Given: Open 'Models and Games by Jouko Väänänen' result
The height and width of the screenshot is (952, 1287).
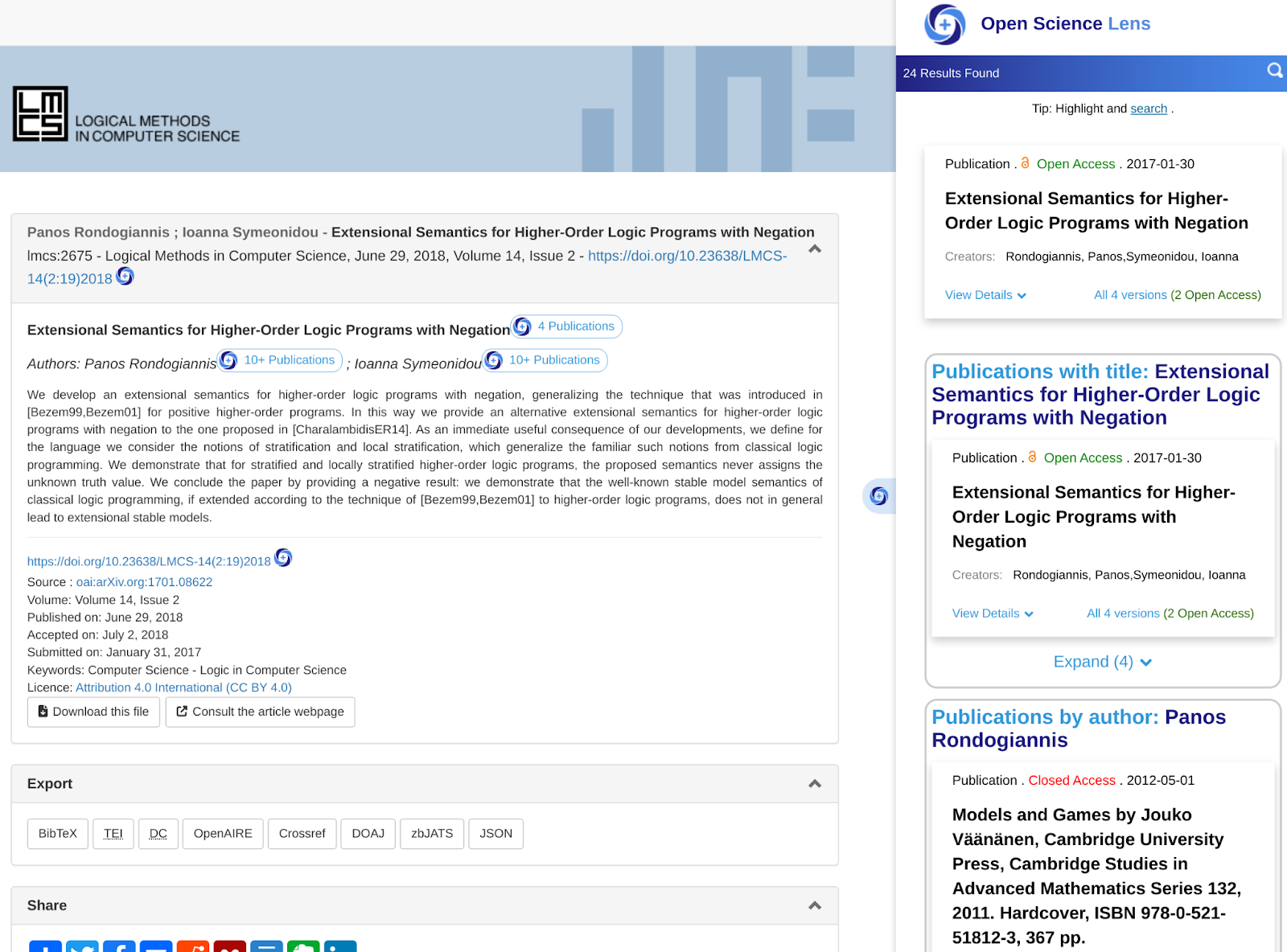Looking at the screenshot, I should (1097, 876).
